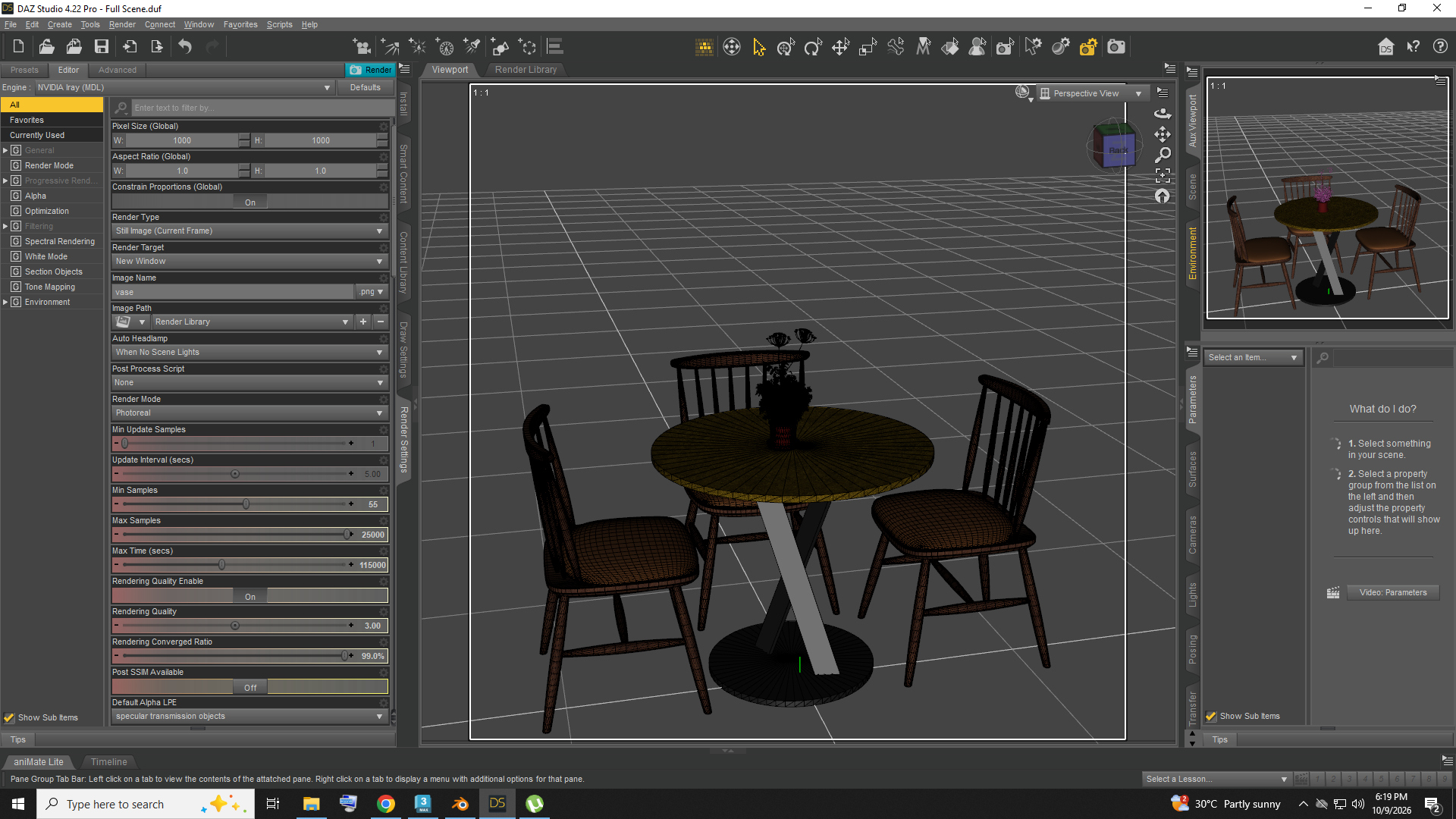
Task: Click the Min Samples slider track
Action: 235,504
